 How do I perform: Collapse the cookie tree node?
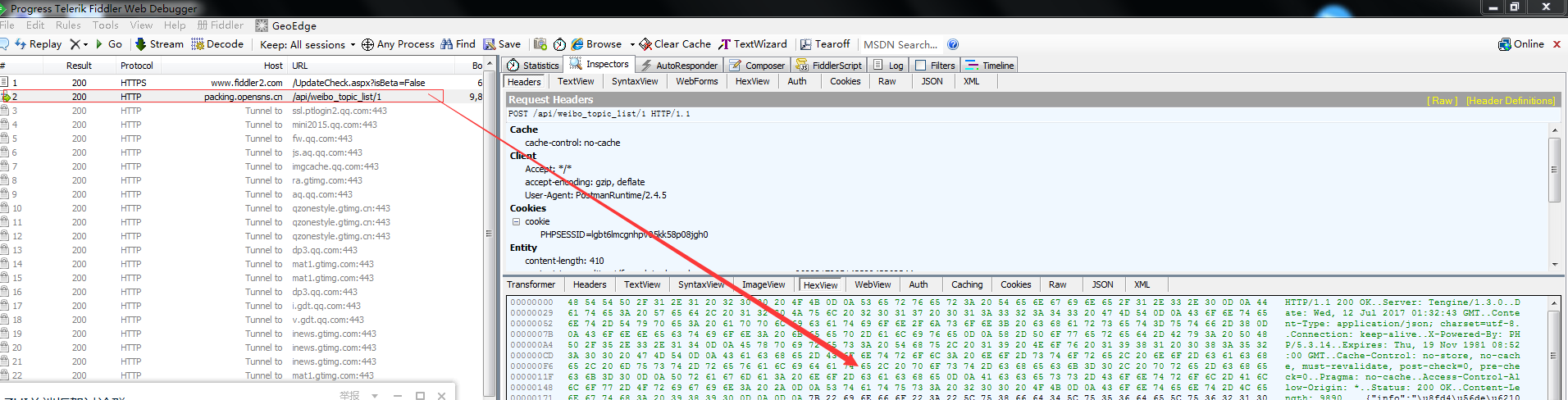click(x=517, y=221)
